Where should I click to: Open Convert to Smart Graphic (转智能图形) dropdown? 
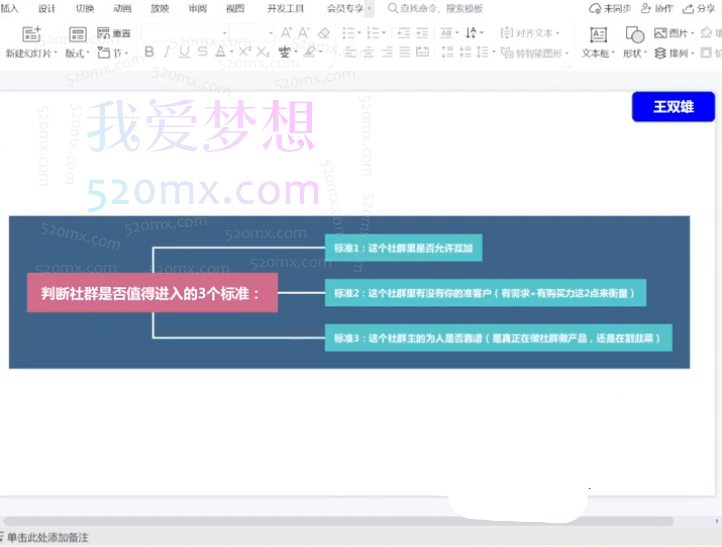534,53
